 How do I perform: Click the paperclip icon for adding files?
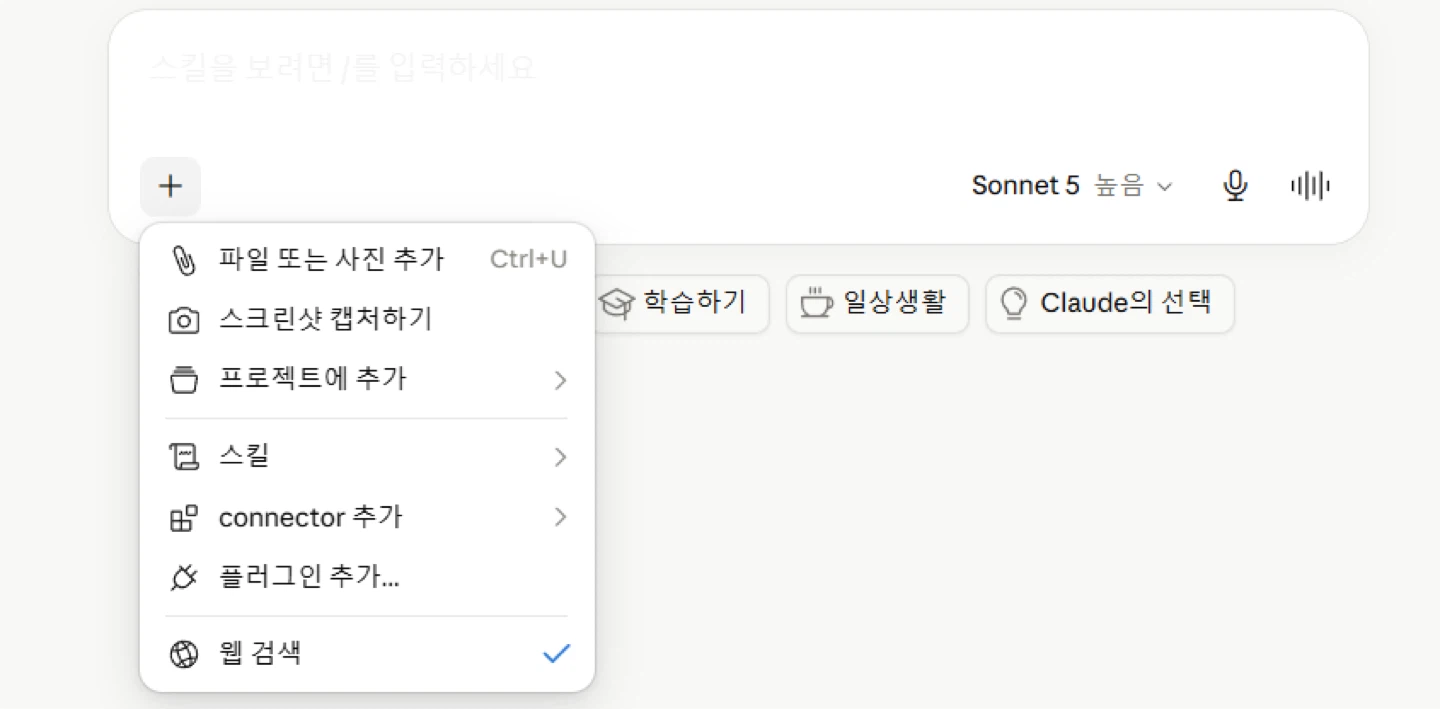(184, 261)
